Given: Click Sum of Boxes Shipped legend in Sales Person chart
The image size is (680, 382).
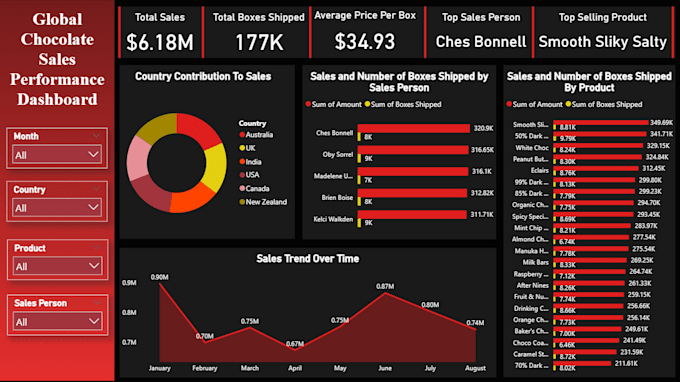Looking at the screenshot, I should tap(403, 104).
